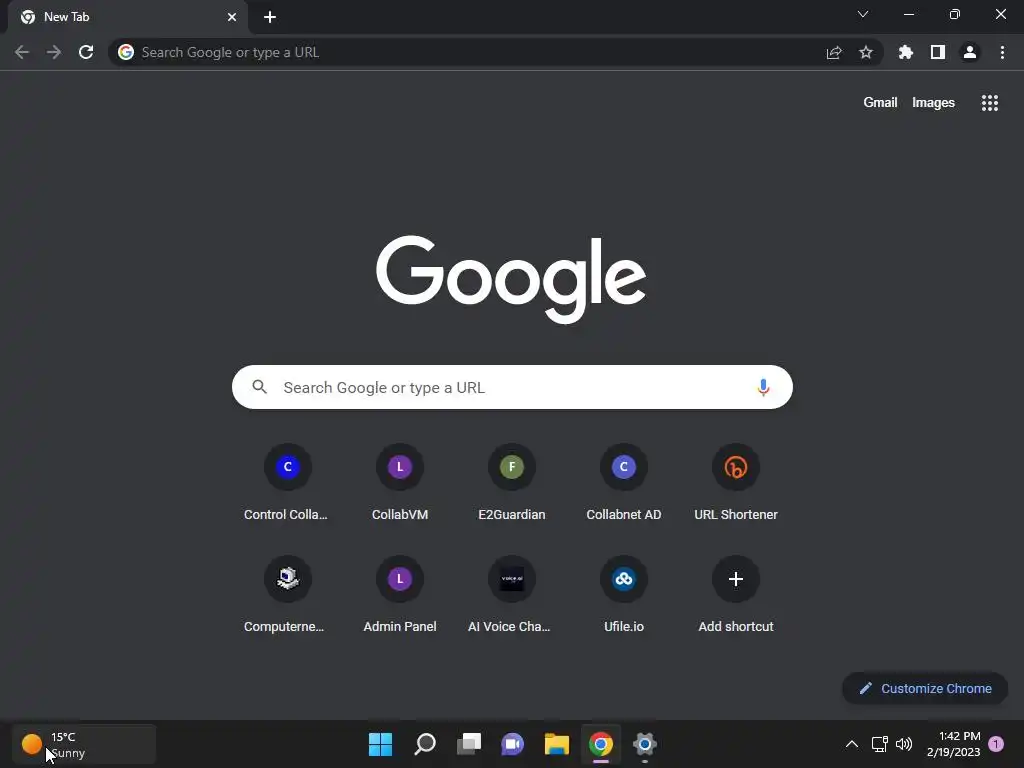The height and width of the screenshot is (768, 1024).
Task: Show hidden system tray icons
Action: pos(852,744)
